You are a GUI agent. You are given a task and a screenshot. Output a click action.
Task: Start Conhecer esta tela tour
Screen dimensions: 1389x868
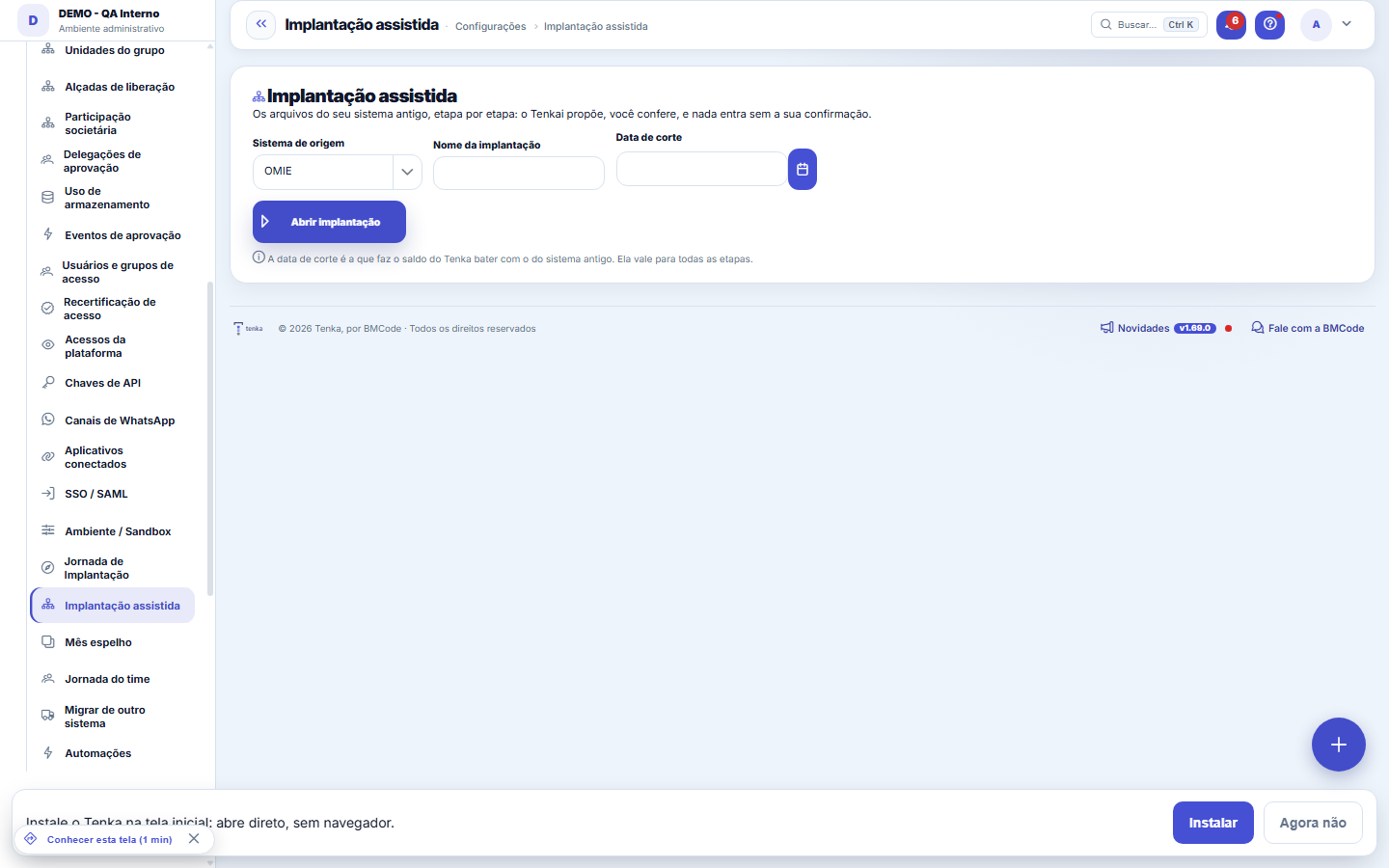pos(109,840)
